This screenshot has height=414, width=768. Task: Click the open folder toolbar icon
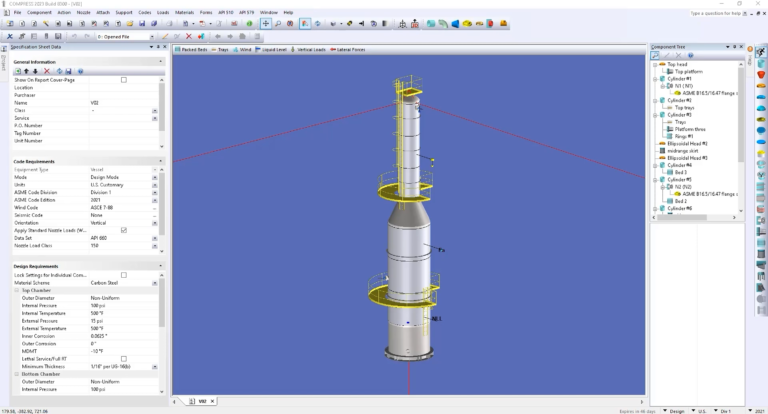tap(130, 24)
